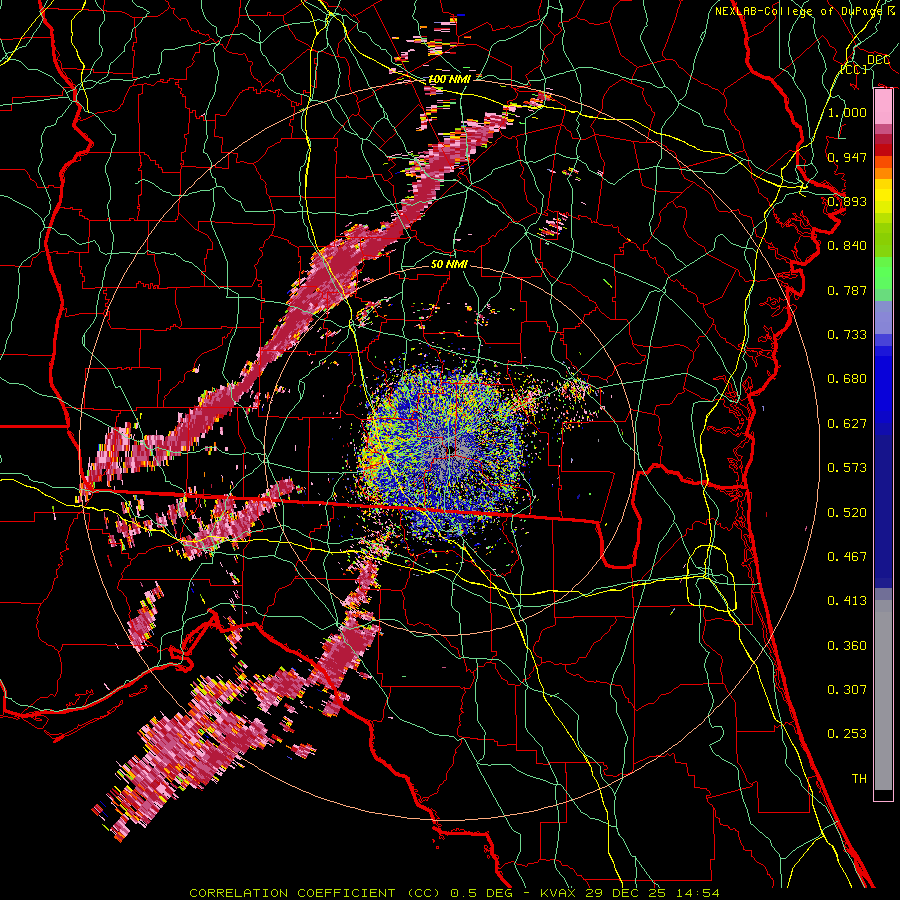
Task: Click the pink top segment of color bar
Action: coord(883,107)
